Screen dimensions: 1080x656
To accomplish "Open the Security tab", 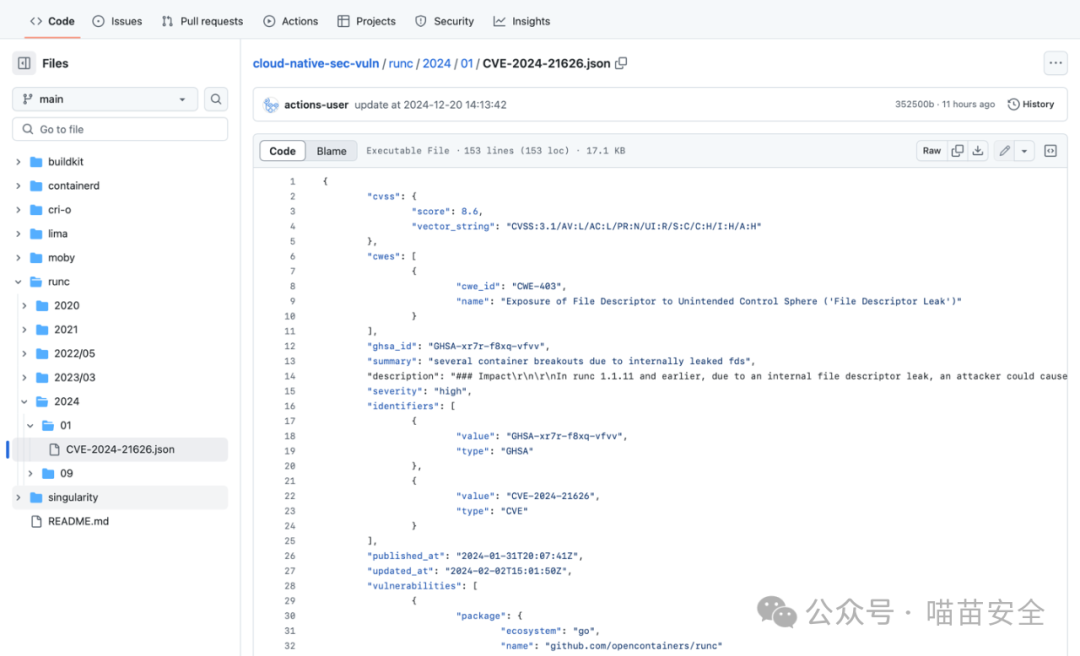I will click(x=445, y=21).
